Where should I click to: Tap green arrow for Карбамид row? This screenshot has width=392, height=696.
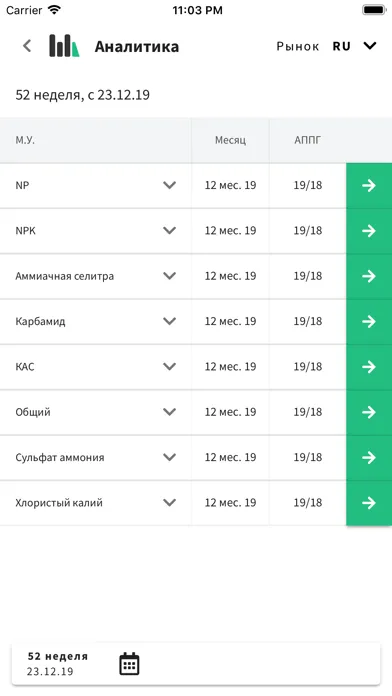[369, 321]
